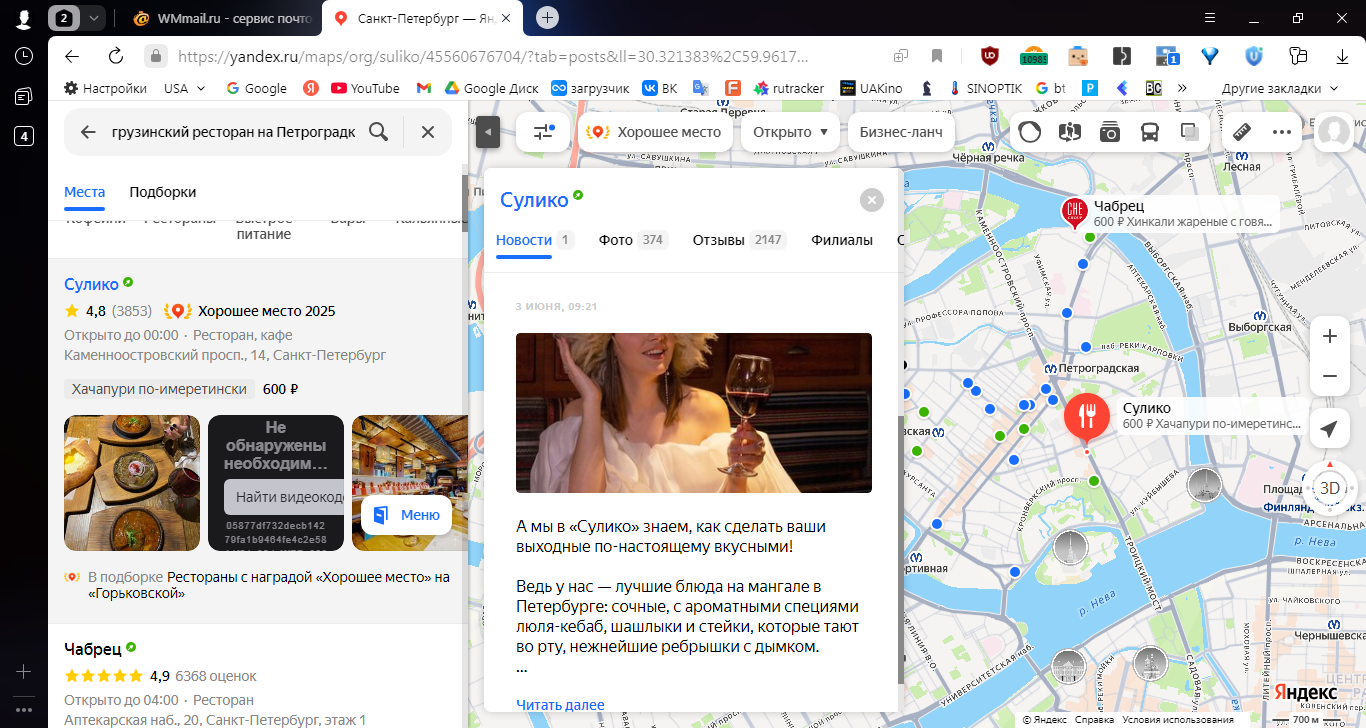The height and width of the screenshot is (728, 1366).
Task: Toggle 3D tilt compass control
Action: tap(1329, 487)
